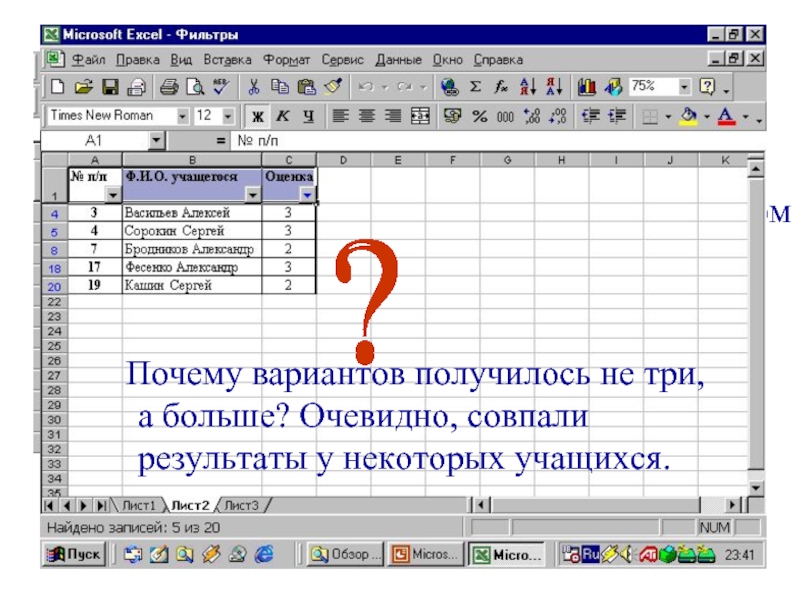This screenshot has width=800, height=600.
Task: Click the Print icon in toolbar
Action: click(x=169, y=87)
